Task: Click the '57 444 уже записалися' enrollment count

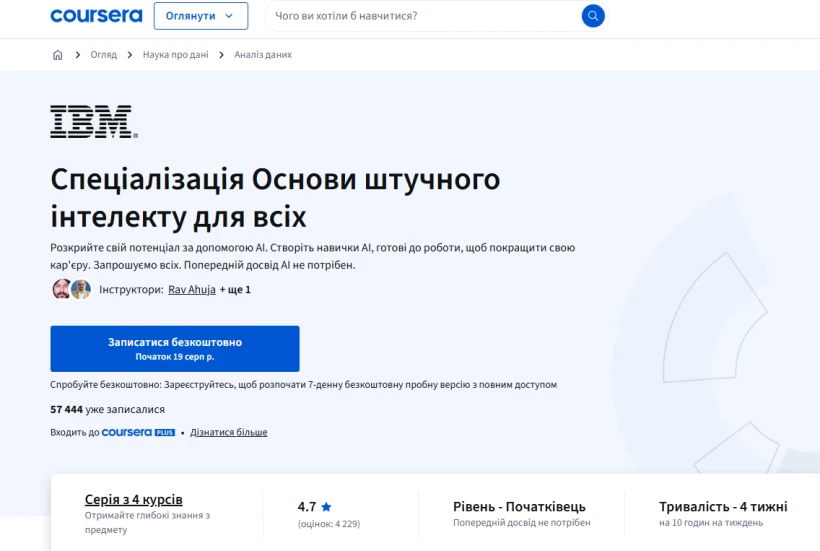Action: pyautogui.click(x=107, y=409)
